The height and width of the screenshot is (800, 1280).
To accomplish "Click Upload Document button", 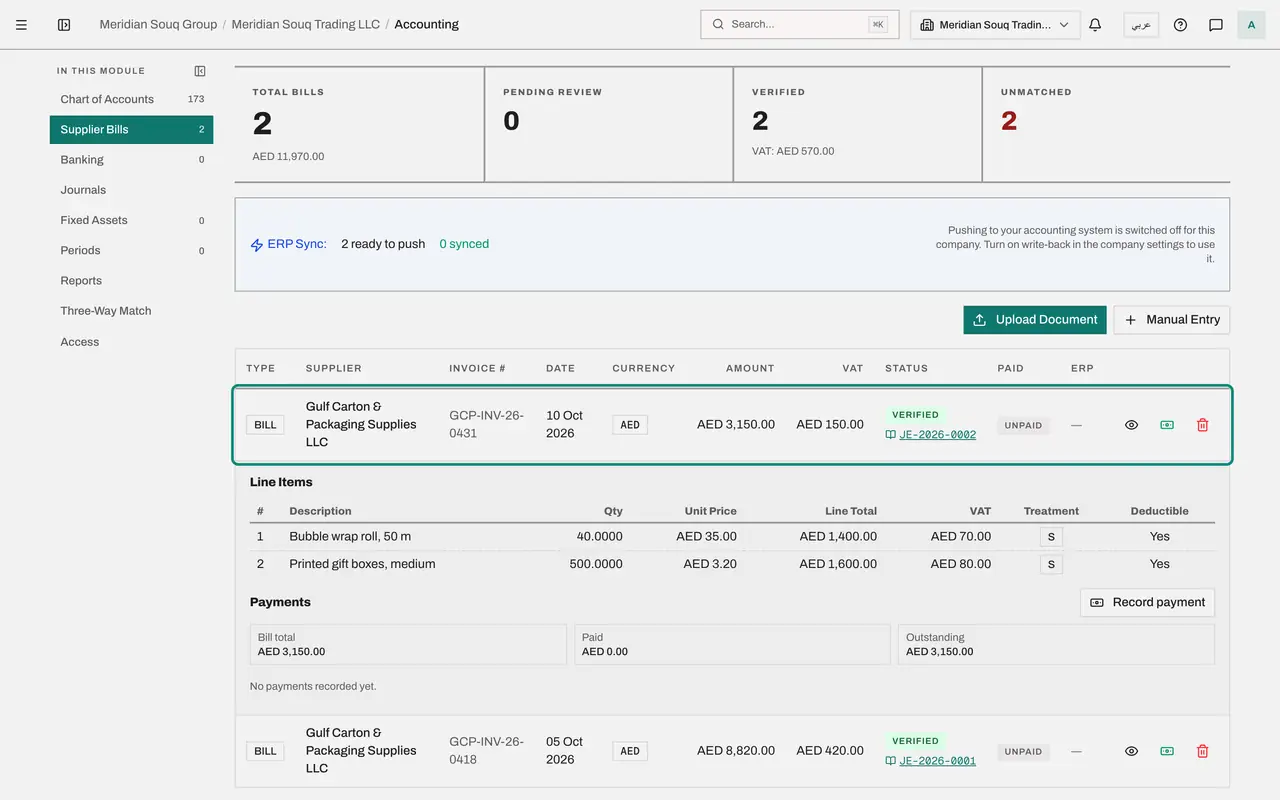I will [x=1035, y=320].
